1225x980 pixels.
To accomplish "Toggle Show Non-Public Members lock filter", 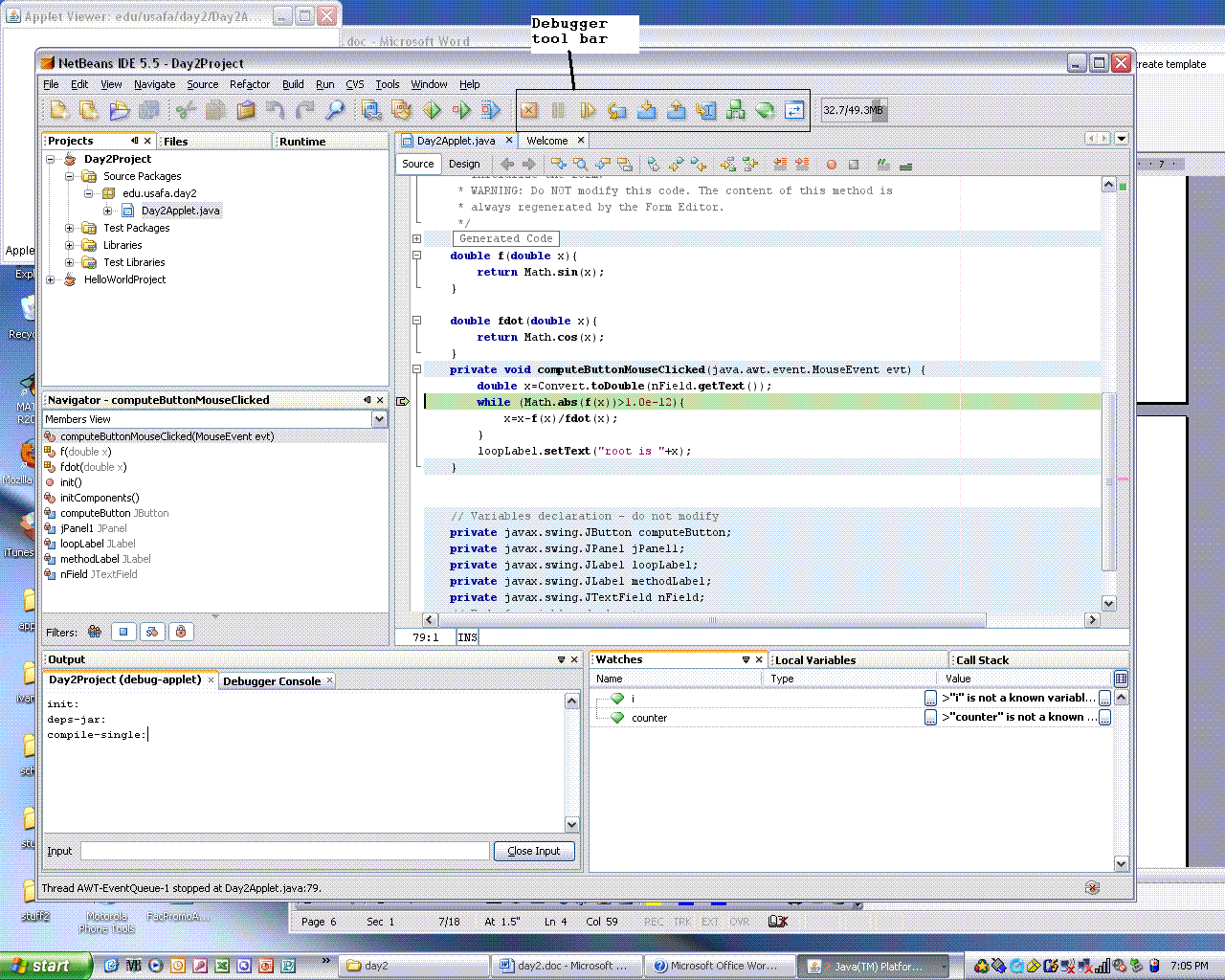I will coord(181,632).
